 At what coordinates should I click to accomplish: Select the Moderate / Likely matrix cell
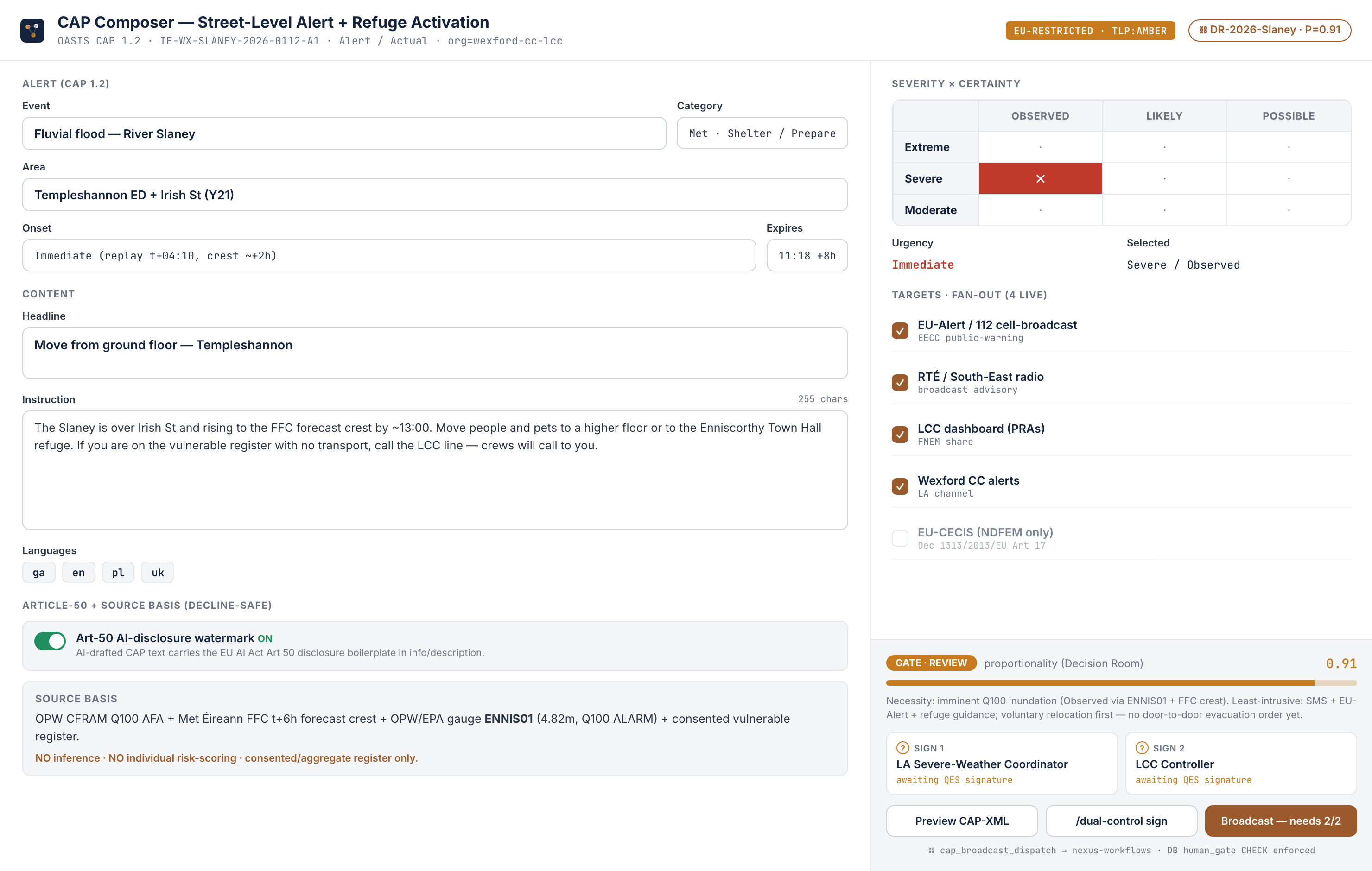click(1164, 209)
